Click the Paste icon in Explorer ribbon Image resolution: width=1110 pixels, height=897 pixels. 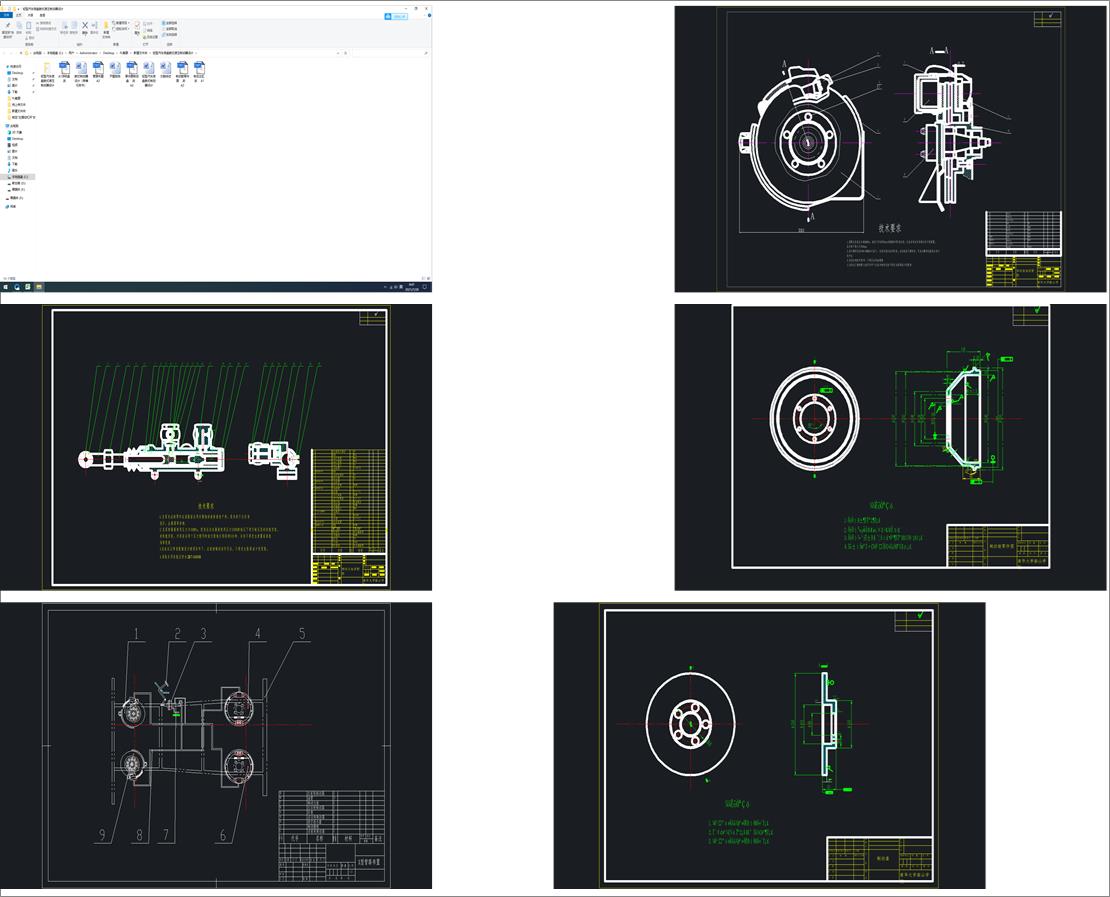click(28, 26)
